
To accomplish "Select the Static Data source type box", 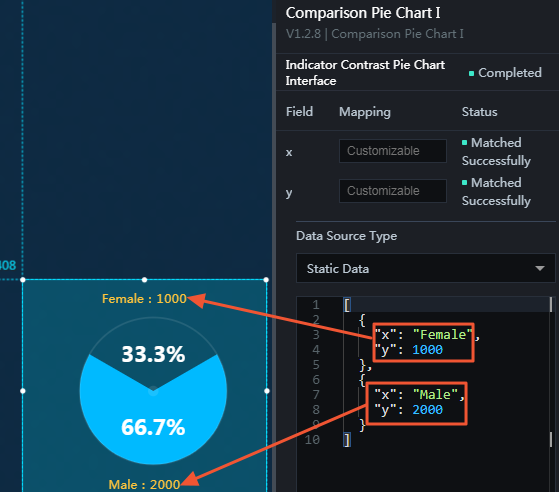I will [426, 268].
